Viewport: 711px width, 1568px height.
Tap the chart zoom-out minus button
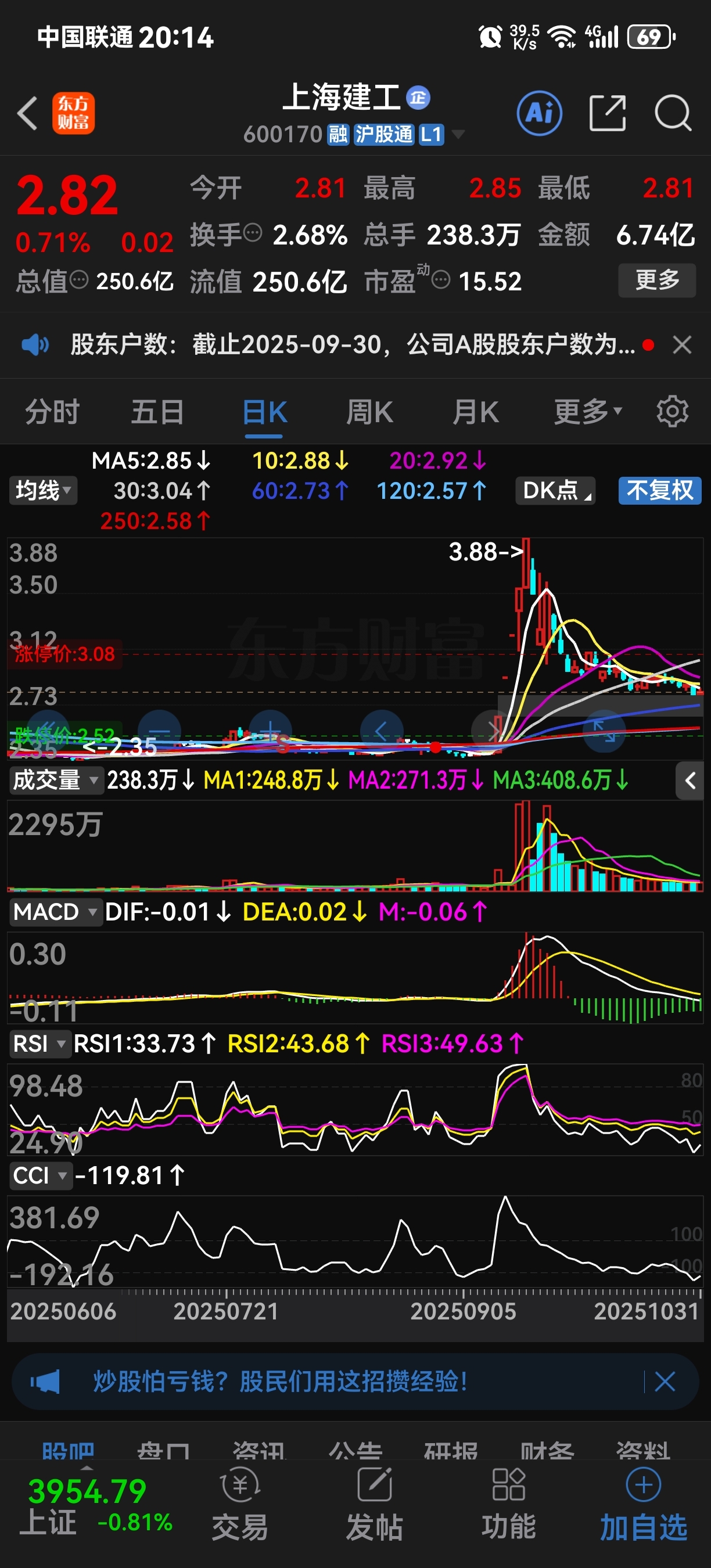coord(160,732)
